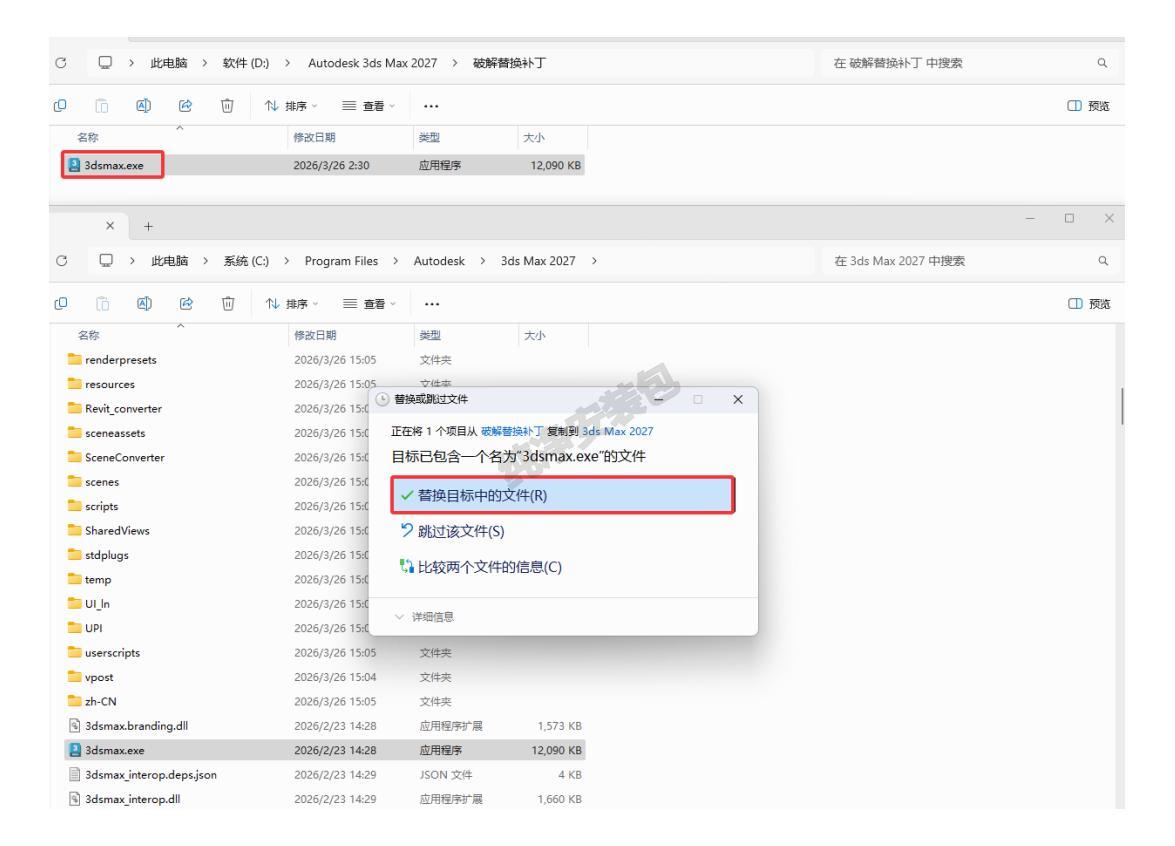
Task: Open a new tab with the plus icon
Action: click(148, 226)
